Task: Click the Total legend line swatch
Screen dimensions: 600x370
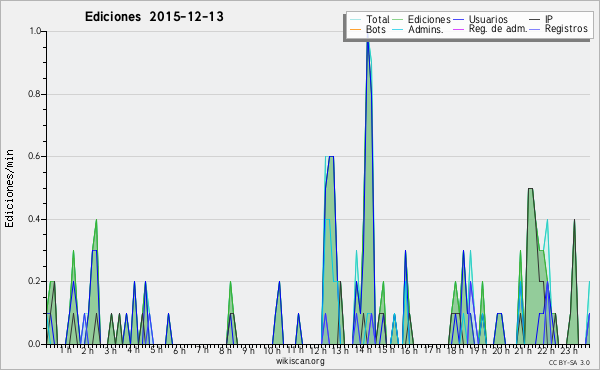Action: tap(355, 20)
